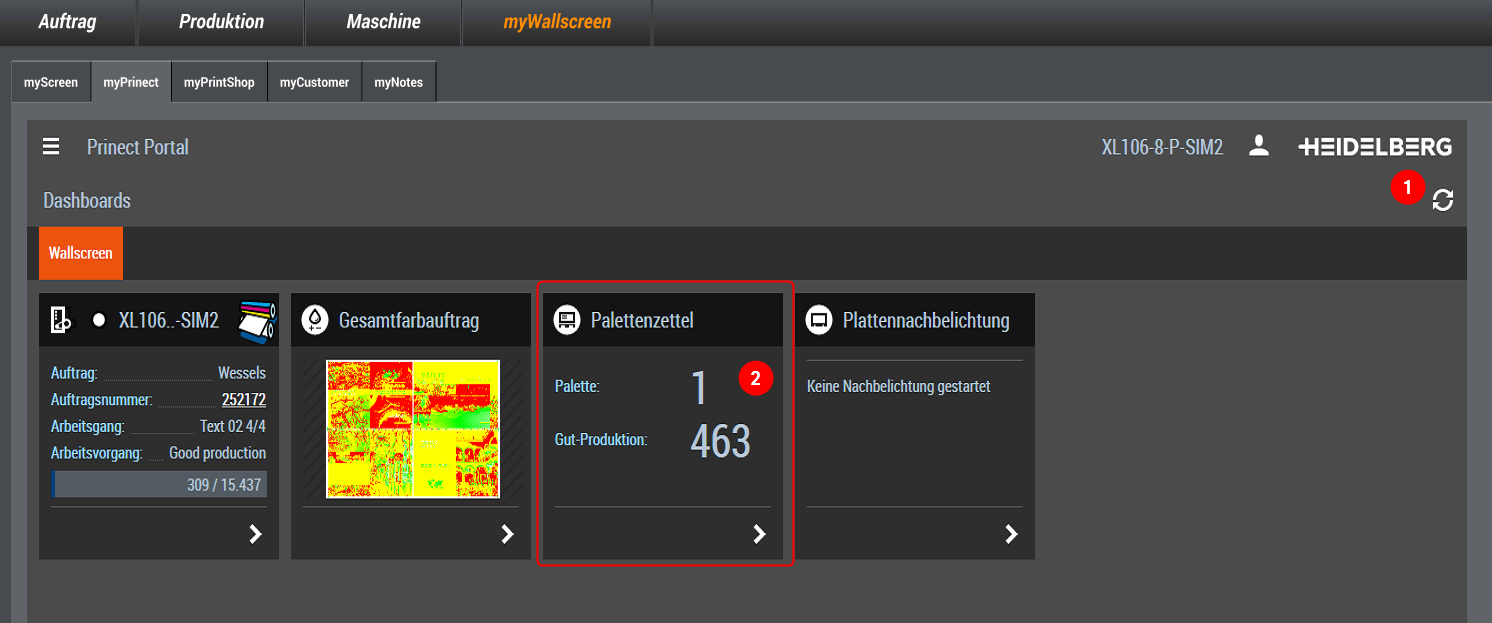1492x623 pixels.
Task: Click the Palettenzettel pallet icon
Action: coord(567,320)
